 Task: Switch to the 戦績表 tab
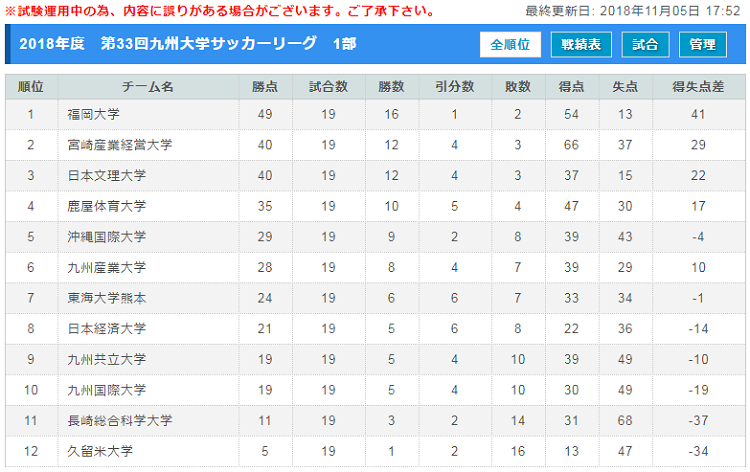pyautogui.click(x=581, y=44)
